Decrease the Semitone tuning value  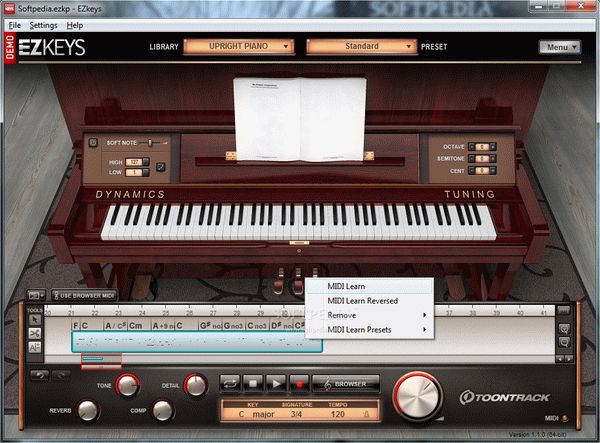coord(471,158)
